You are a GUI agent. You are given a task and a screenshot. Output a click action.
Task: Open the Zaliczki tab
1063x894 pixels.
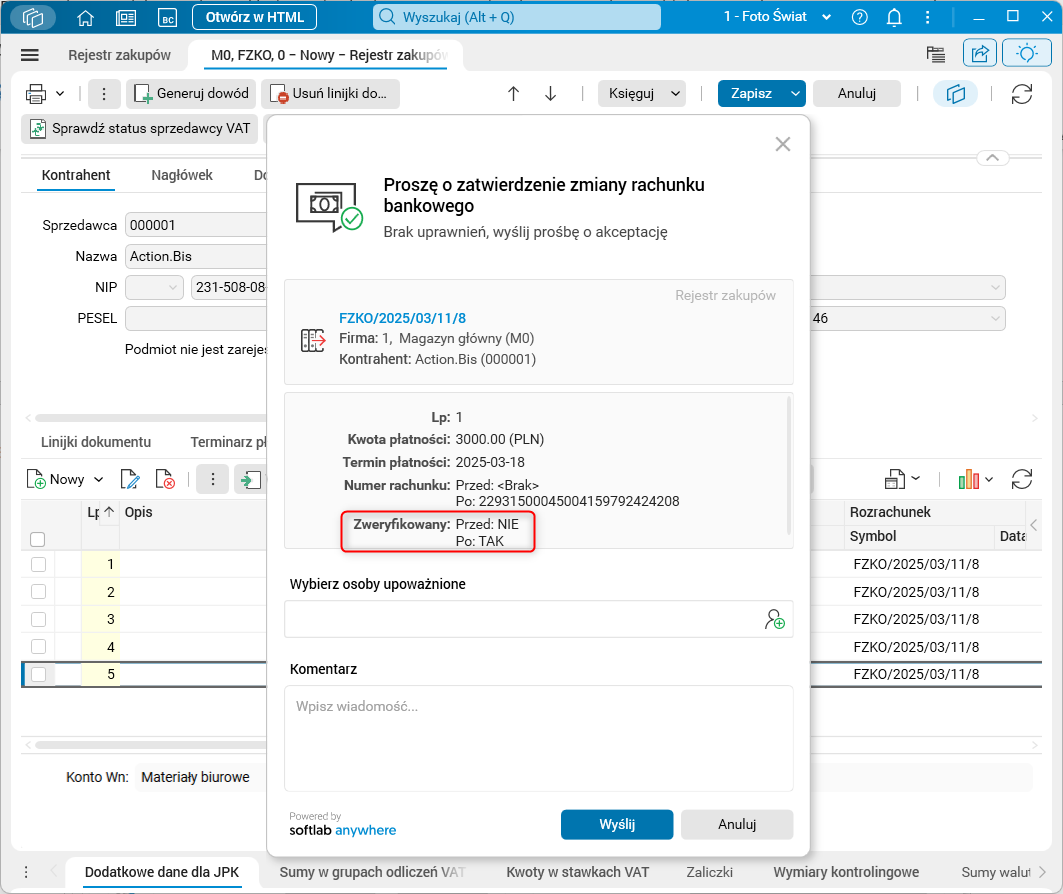709,872
